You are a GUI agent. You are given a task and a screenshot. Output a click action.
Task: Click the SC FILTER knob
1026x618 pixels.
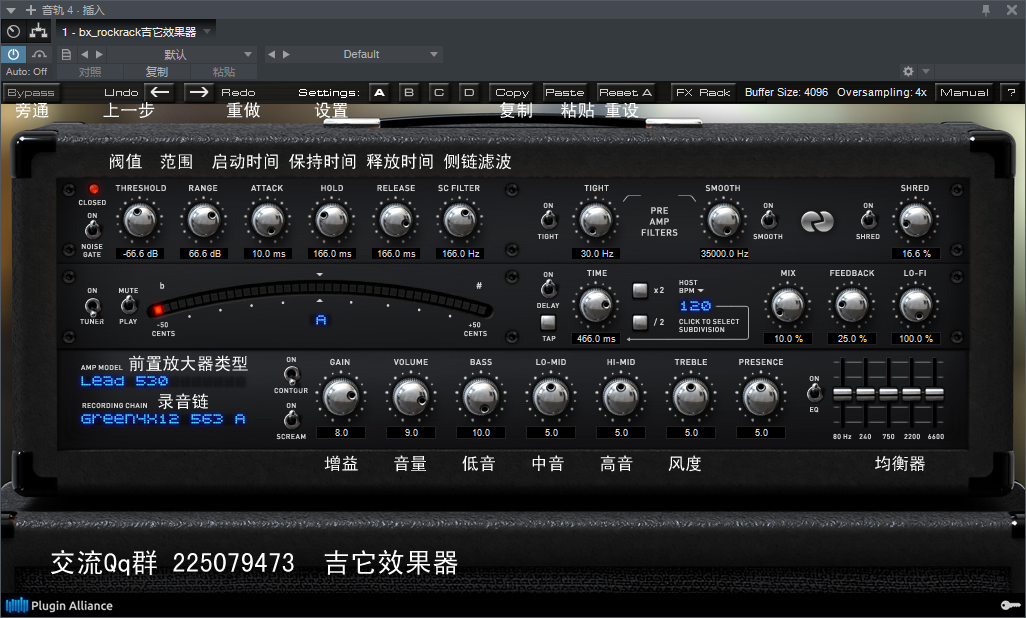point(460,221)
